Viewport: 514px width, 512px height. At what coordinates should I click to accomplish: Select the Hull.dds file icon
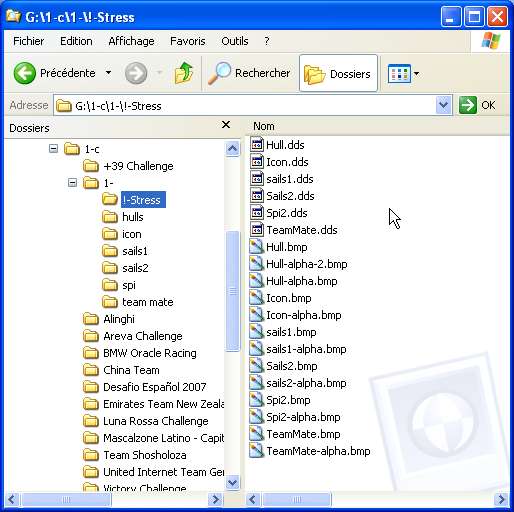[257, 145]
